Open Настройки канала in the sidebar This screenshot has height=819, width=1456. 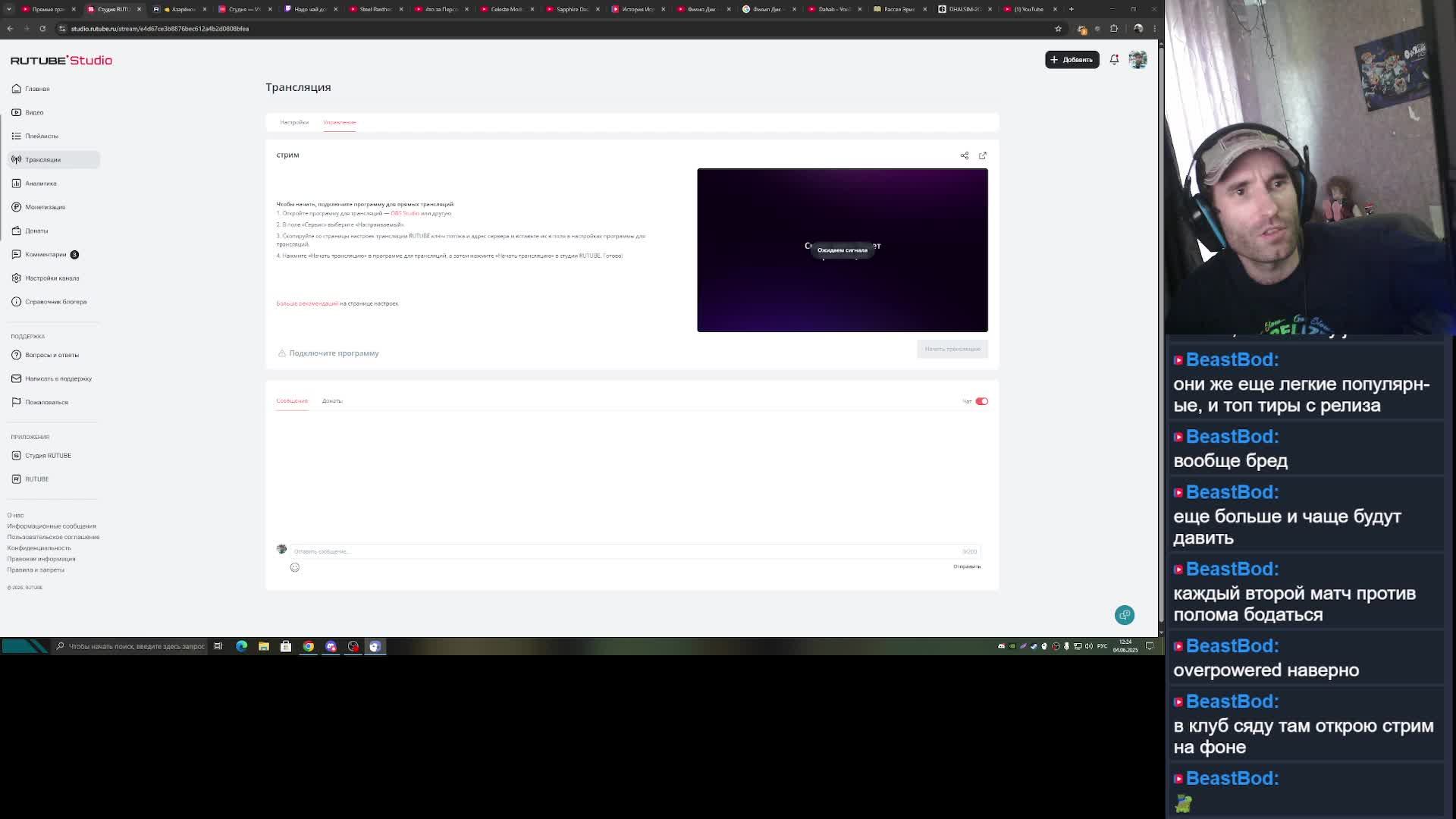coord(52,278)
